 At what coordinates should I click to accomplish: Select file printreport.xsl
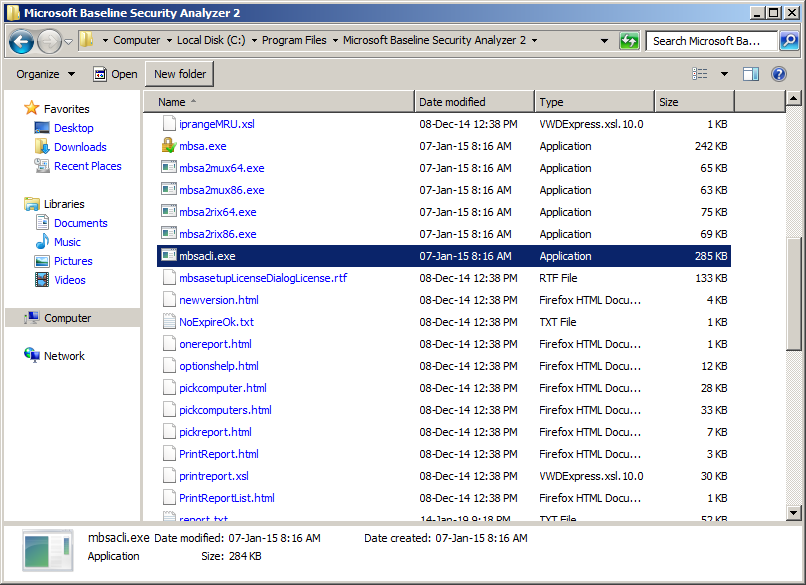213,477
